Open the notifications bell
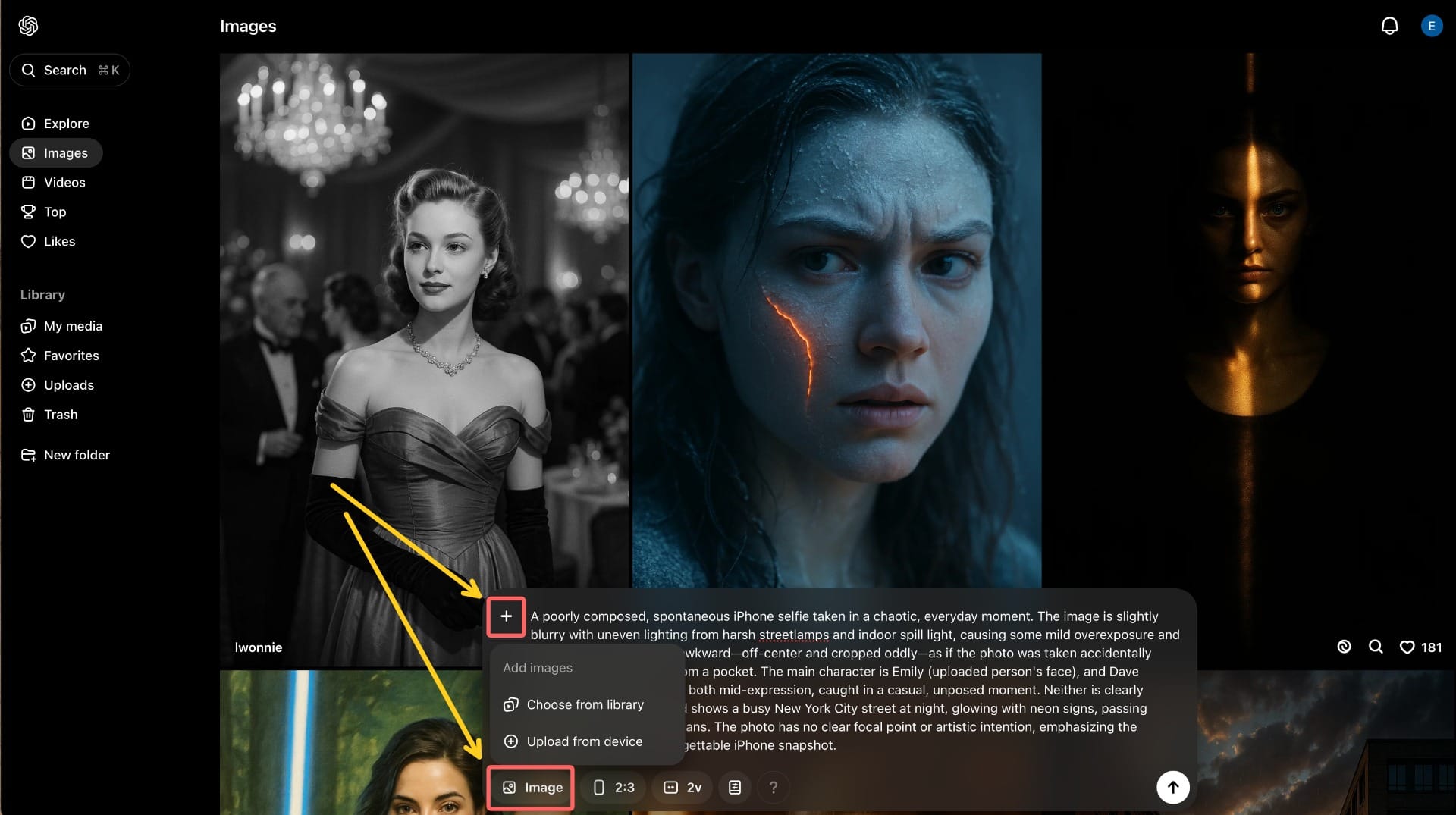The width and height of the screenshot is (1456, 815). [x=1389, y=26]
